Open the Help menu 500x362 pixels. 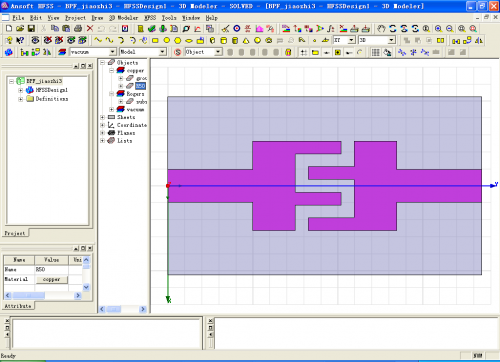point(212,18)
